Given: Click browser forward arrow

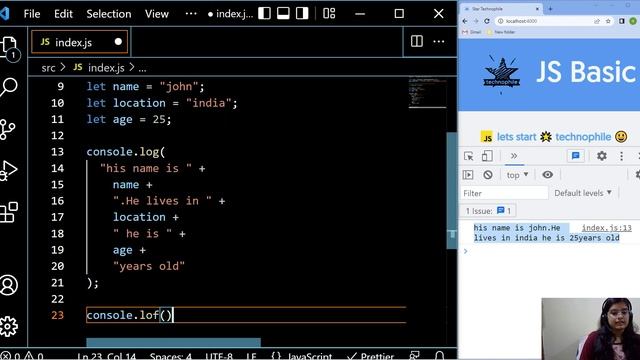Looking at the screenshot, I should click(x=476, y=21).
